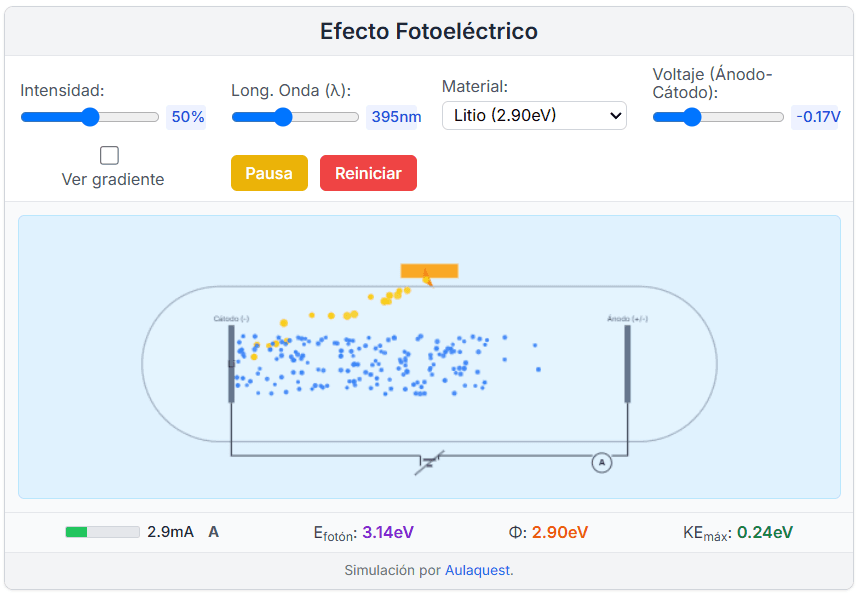Open the Aulaquest link
The width and height of the screenshot is (861, 596).
point(477,570)
